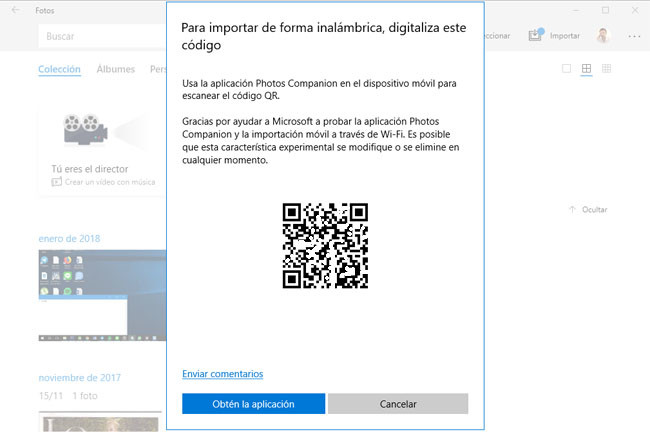Viewport: 650px width, 432px height.
Task: Select the 'enero de 2018' date header
Action: tap(69, 238)
